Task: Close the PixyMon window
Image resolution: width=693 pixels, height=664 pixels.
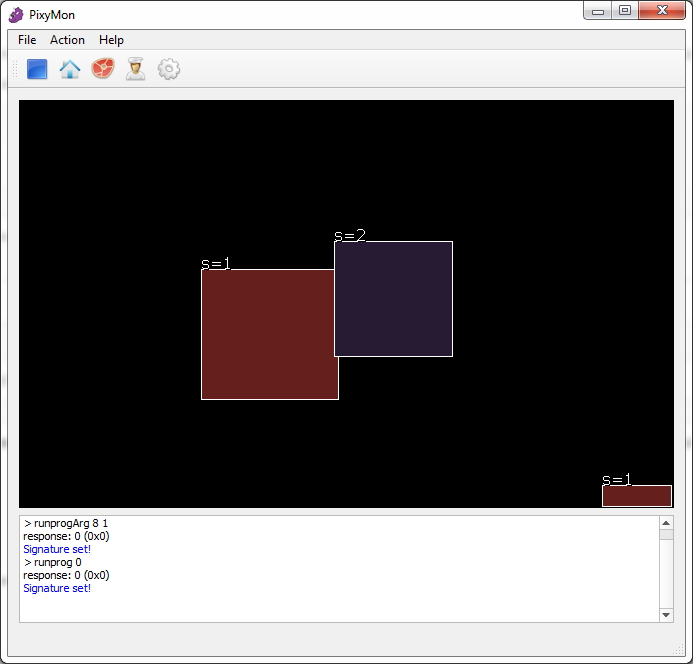Action: coord(662,11)
